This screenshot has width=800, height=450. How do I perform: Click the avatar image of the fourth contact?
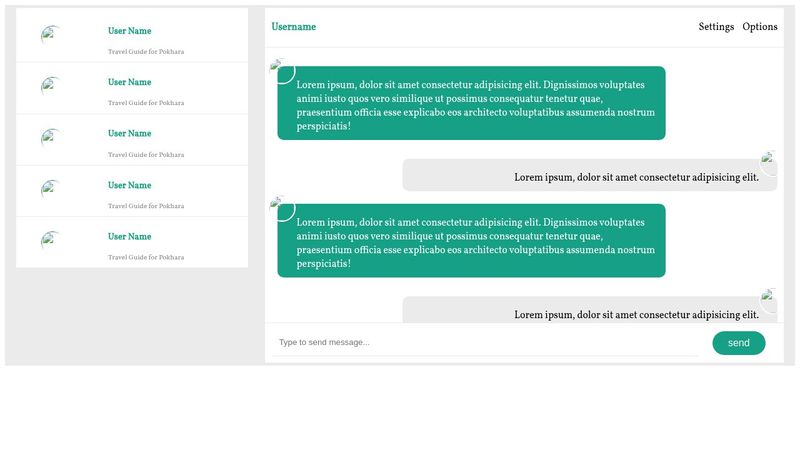pos(51,189)
